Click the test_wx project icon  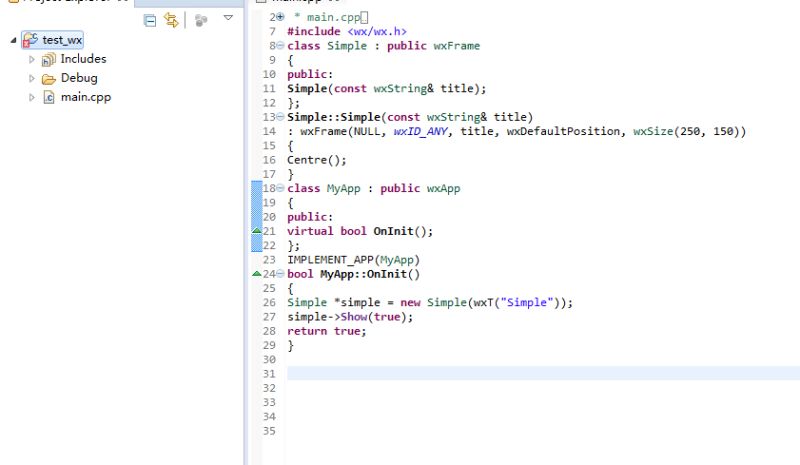[30, 40]
